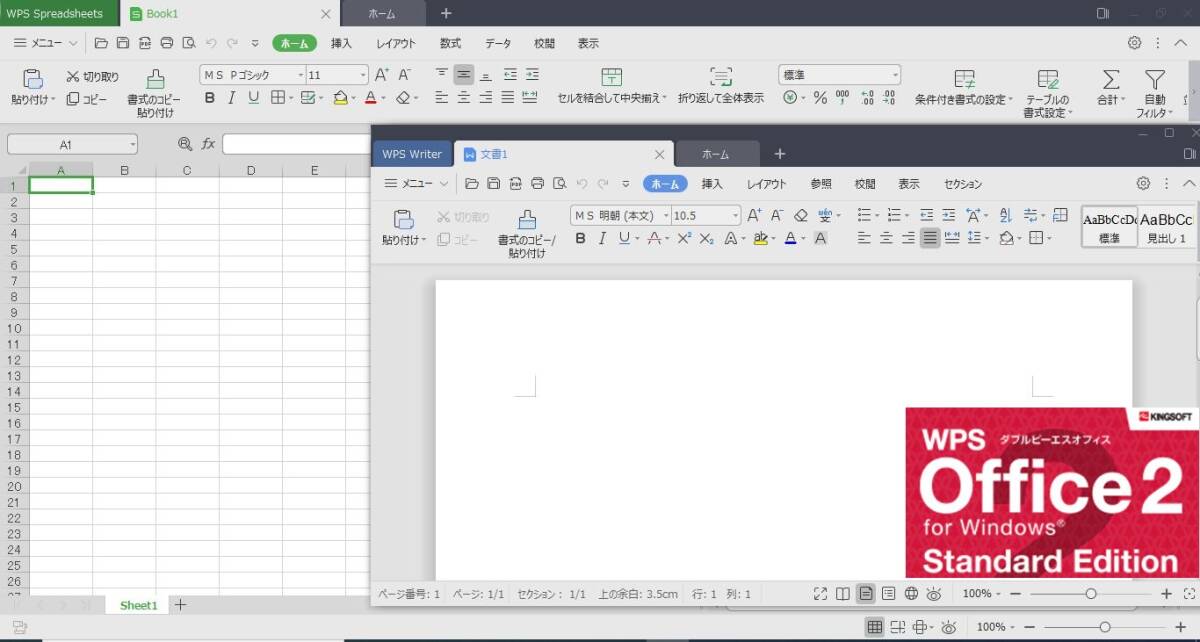
Task: Toggle Bold in Writer ribbon
Action: (x=580, y=239)
